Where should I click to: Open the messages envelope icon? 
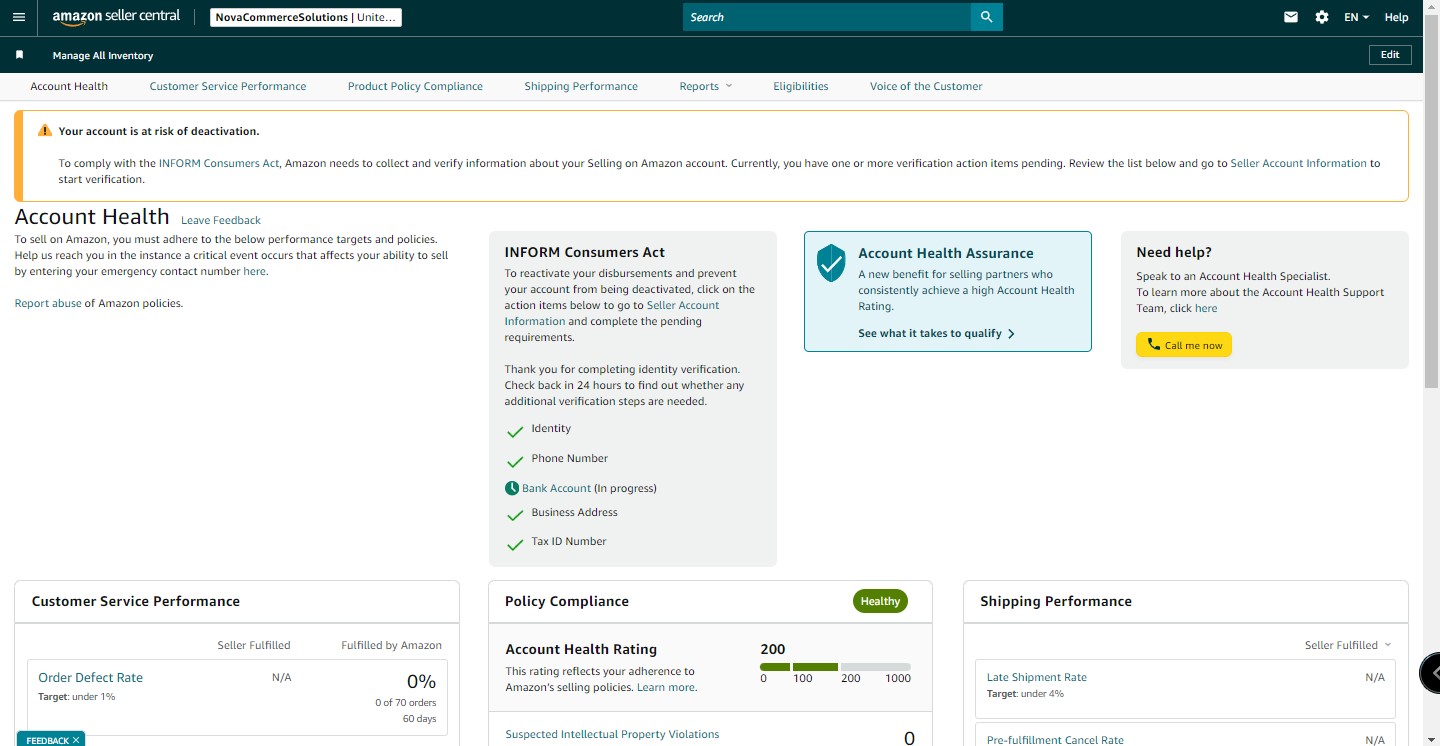(1291, 17)
